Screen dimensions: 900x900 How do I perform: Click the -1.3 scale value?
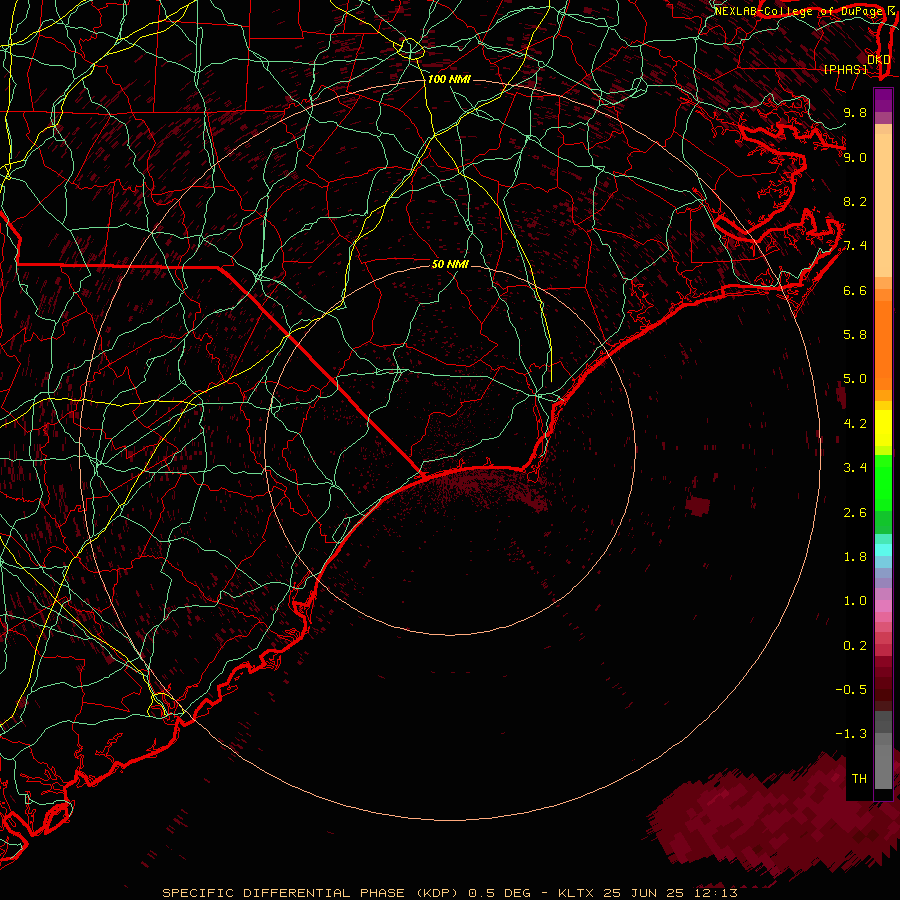click(851, 734)
